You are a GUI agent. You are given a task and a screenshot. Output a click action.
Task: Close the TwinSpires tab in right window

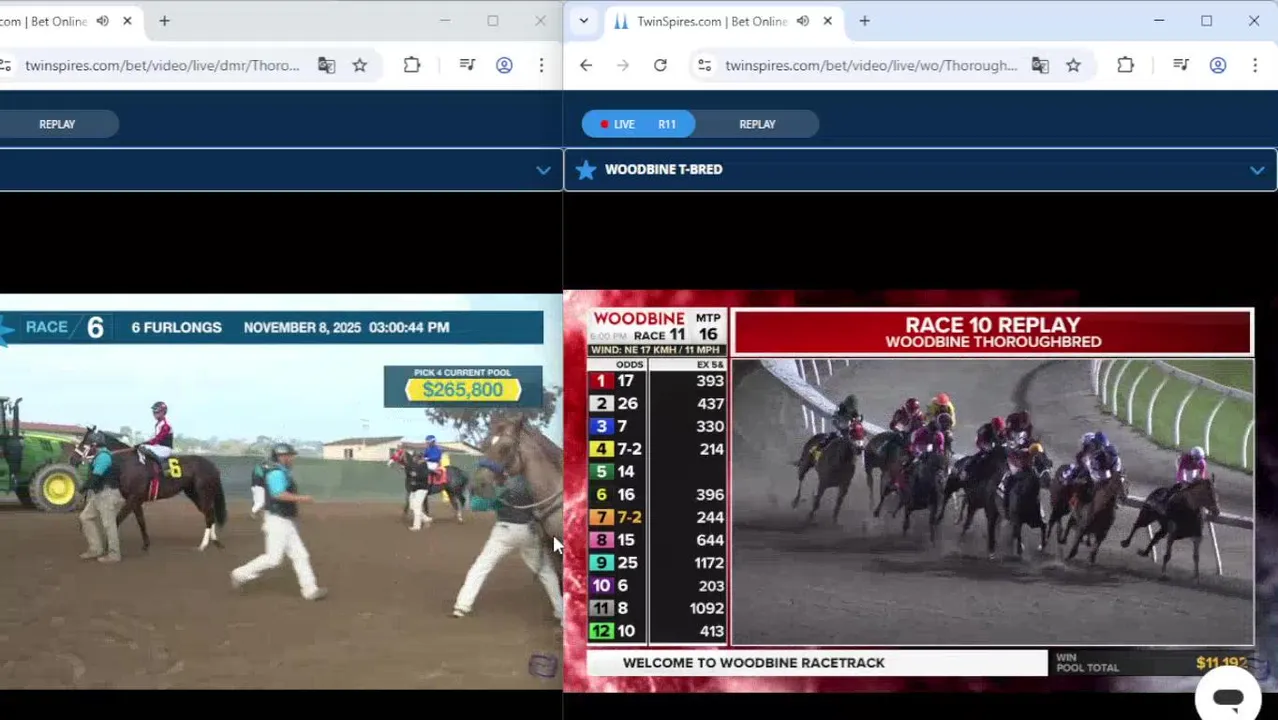[827, 21]
